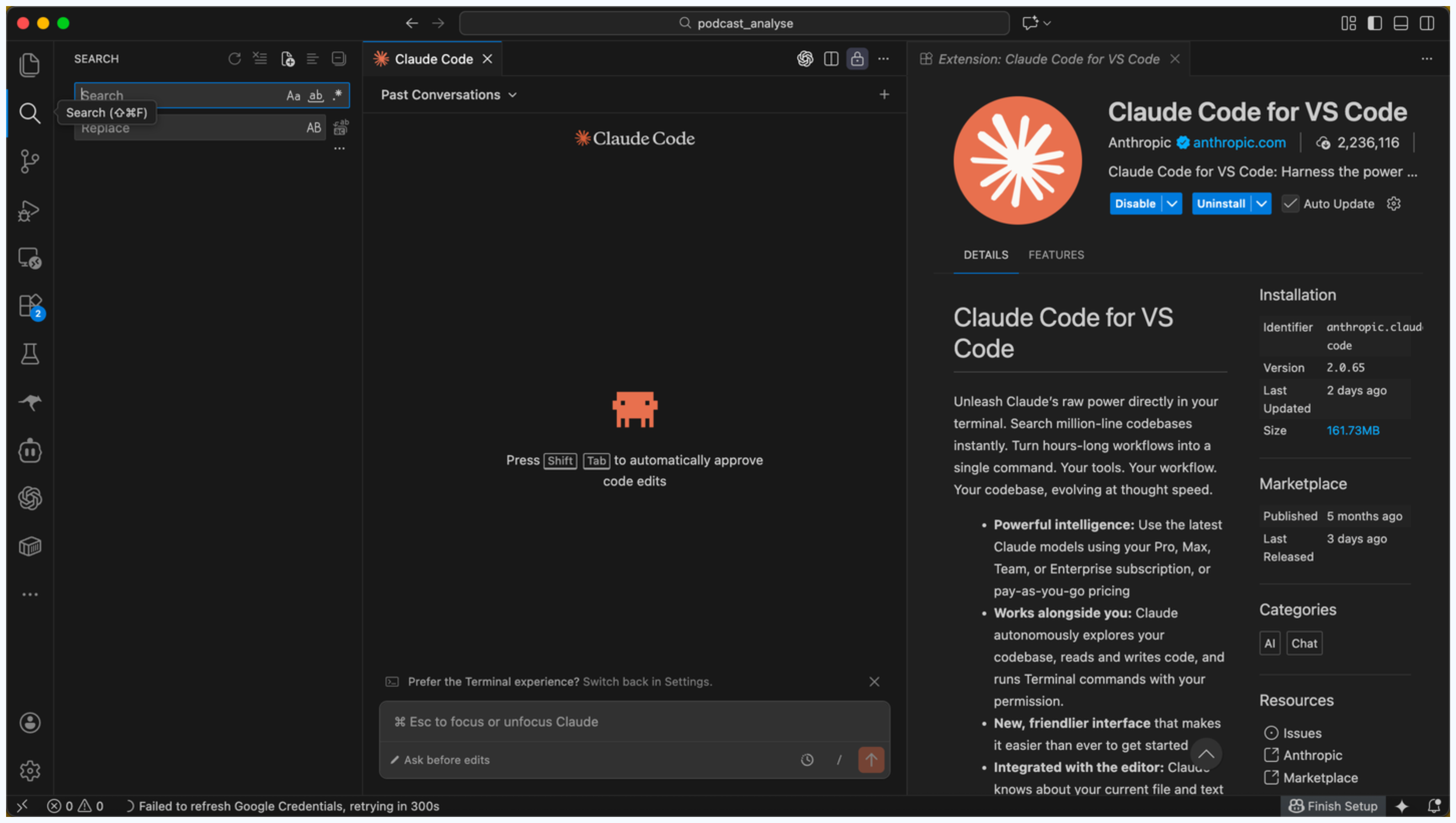Open the Uninstall dropdown arrow
Screen dimensions: 1456x823
1261,203
